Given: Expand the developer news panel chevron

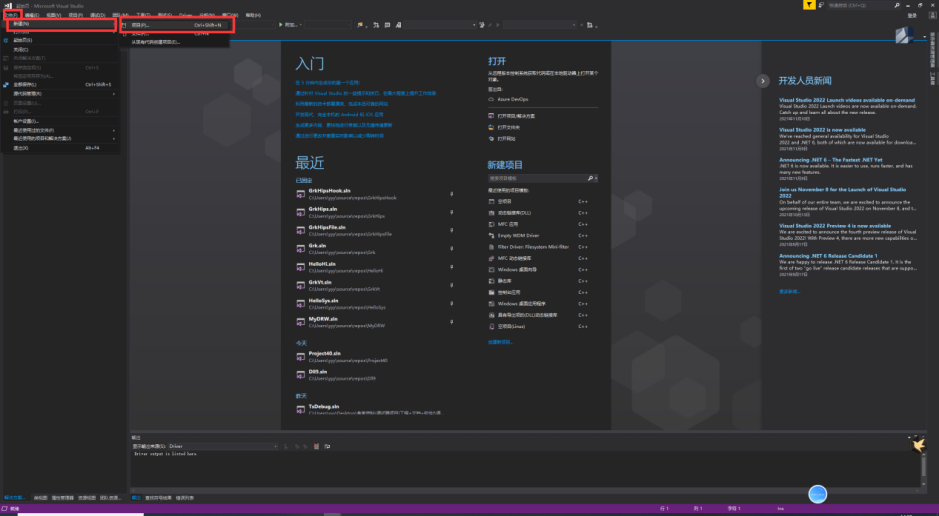Looking at the screenshot, I should 763,80.
